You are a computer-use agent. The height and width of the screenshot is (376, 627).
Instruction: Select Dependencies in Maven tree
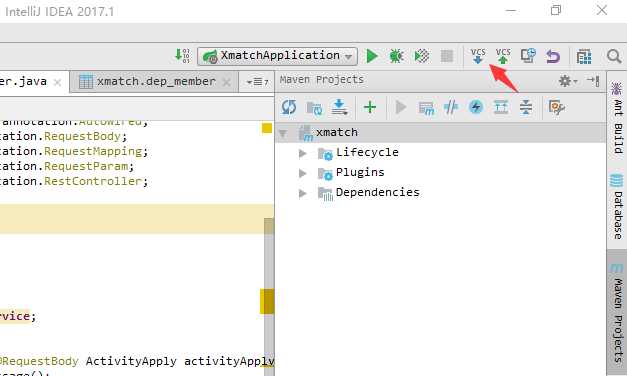(377, 192)
